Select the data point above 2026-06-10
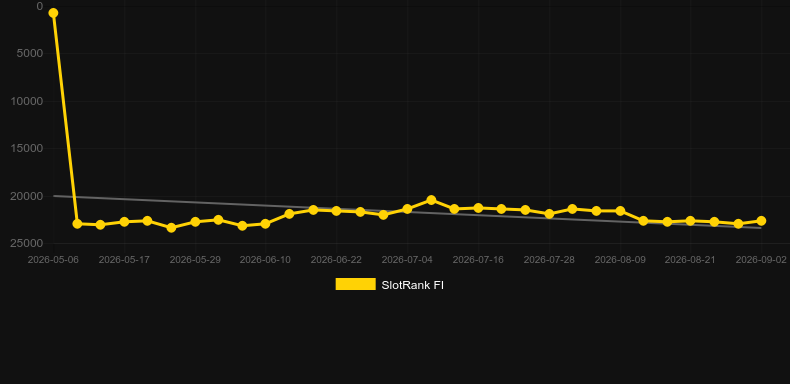Screen dimensions: 790x384 [266, 223]
